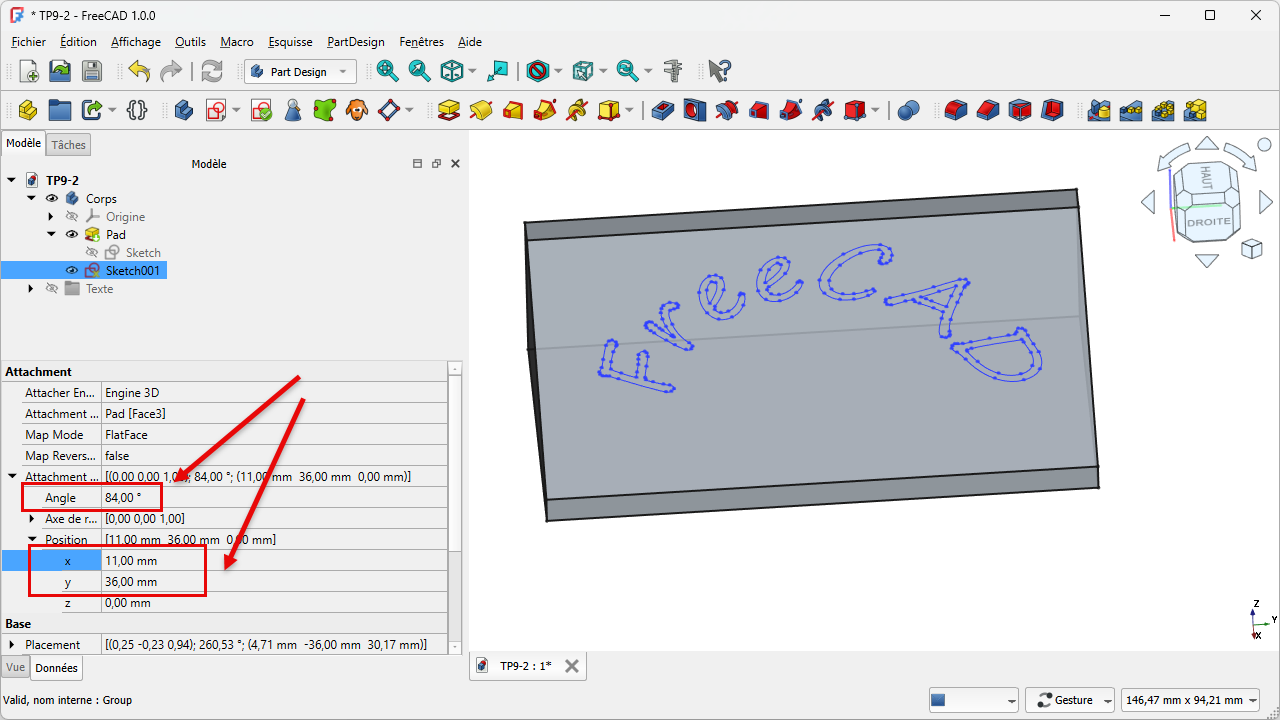Click the y position value 36,00 mm
The image size is (1280, 720).
[274, 582]
